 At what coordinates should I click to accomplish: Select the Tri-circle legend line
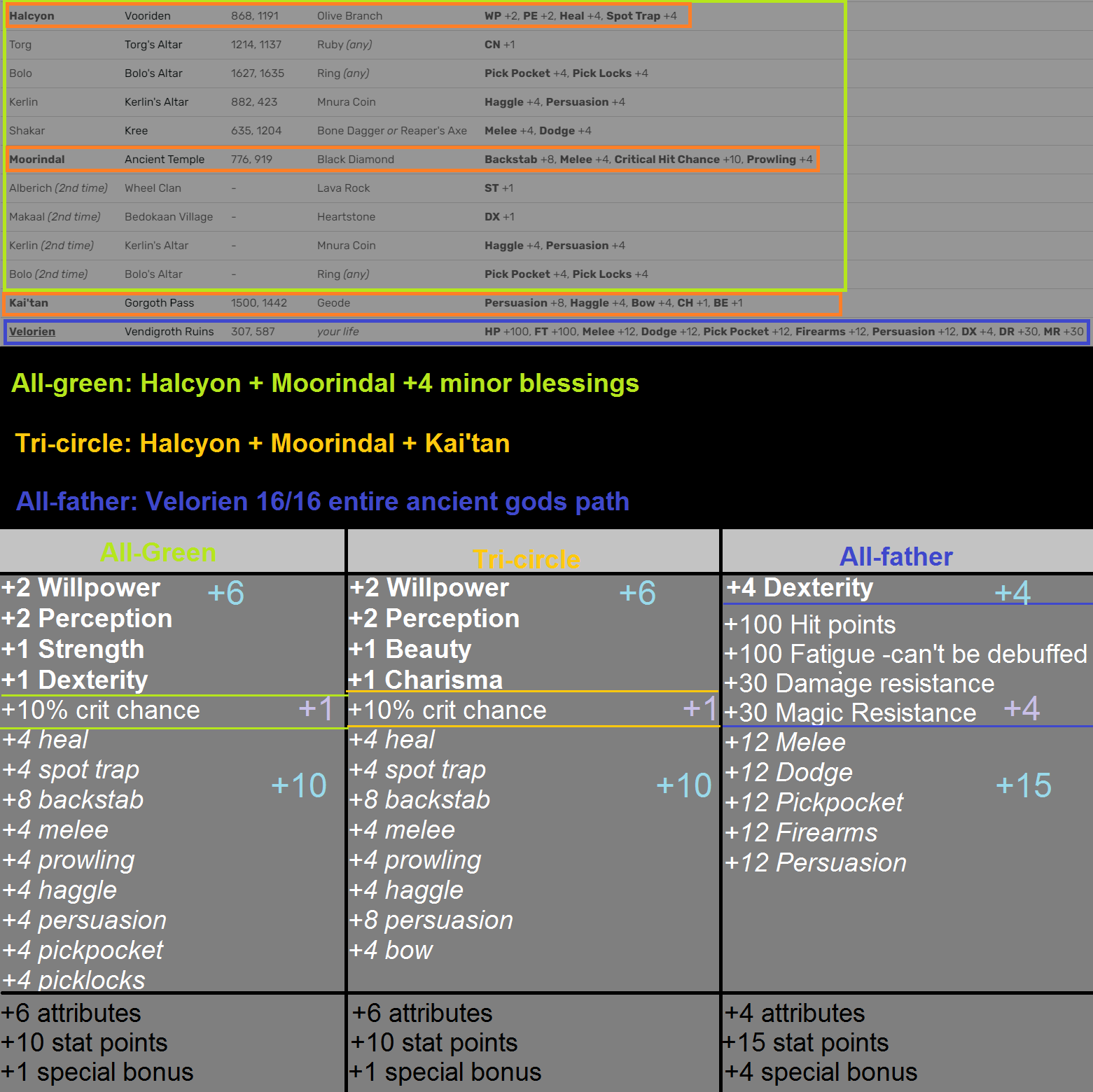pyautogui.click(x=263, y=444)
